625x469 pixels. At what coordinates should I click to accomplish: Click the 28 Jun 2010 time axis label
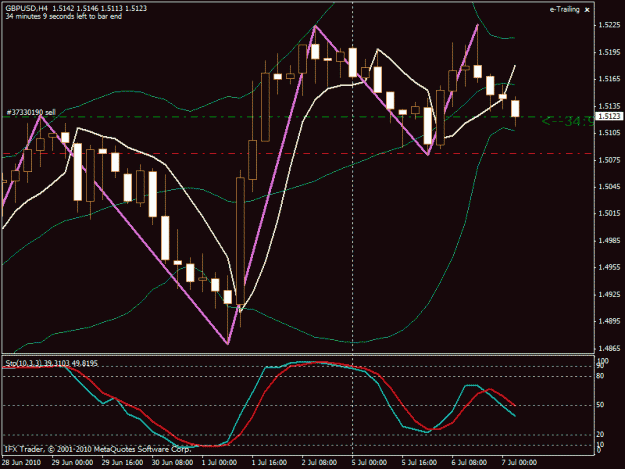click(21, 462)
